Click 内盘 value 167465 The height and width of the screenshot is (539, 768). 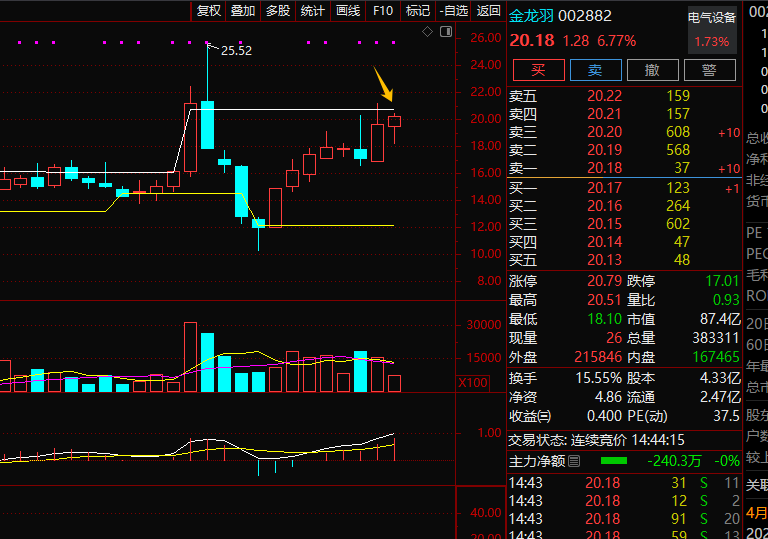click(x=716, y=357)
